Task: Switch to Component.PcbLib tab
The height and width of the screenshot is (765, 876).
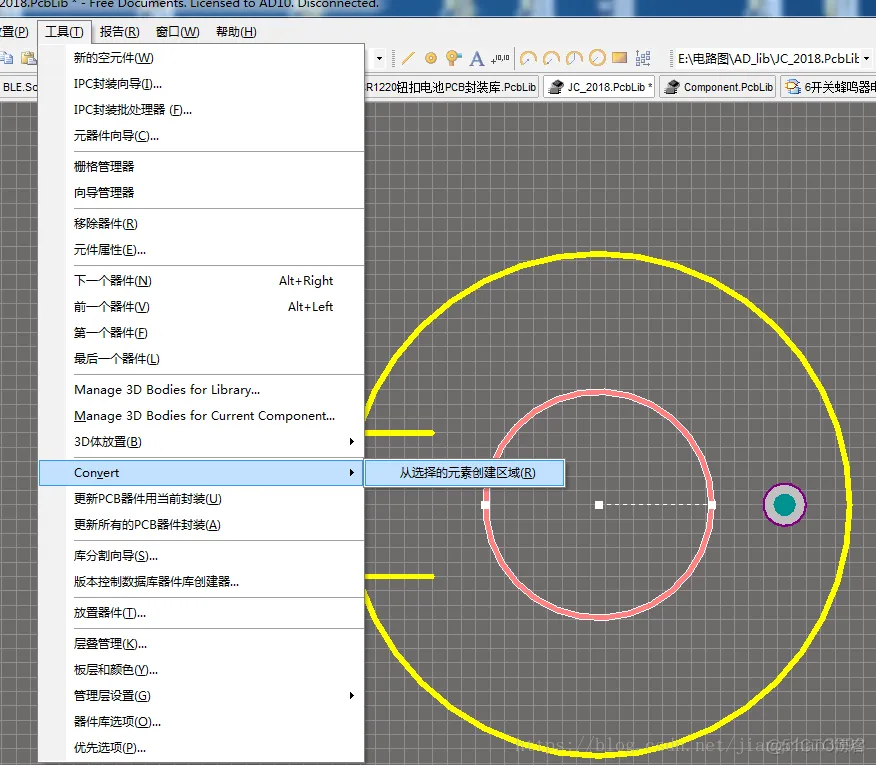Action: coord(718,87)
